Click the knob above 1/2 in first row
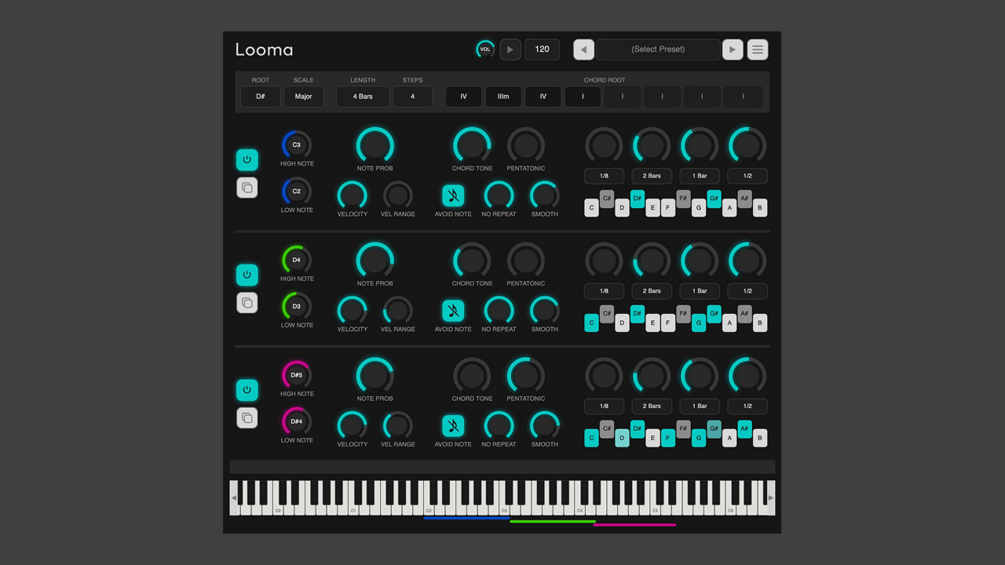Screen dimensions: 1005x565 pyautogui.click(x=747, y=145)
